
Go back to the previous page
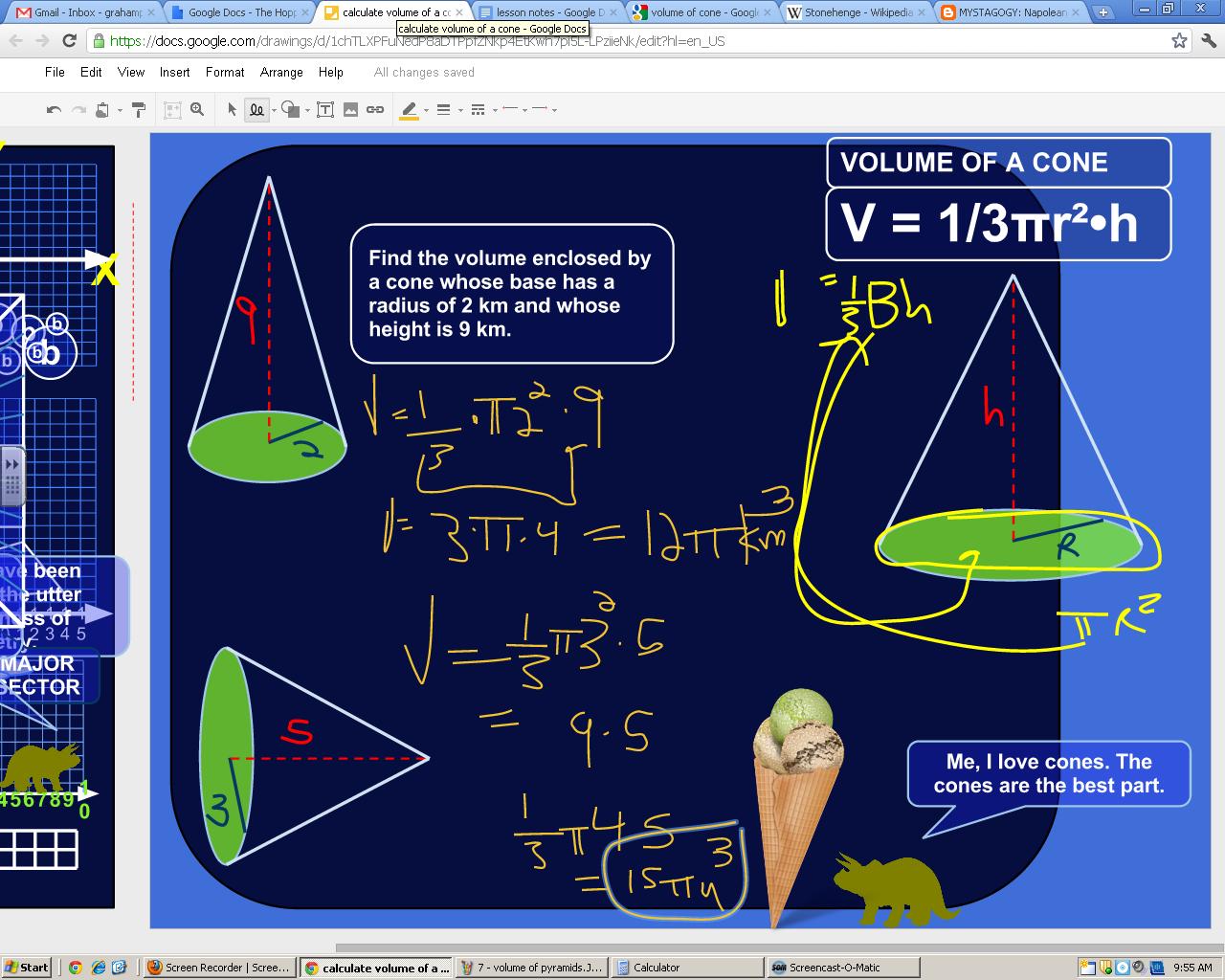click(x=16, y=41)
